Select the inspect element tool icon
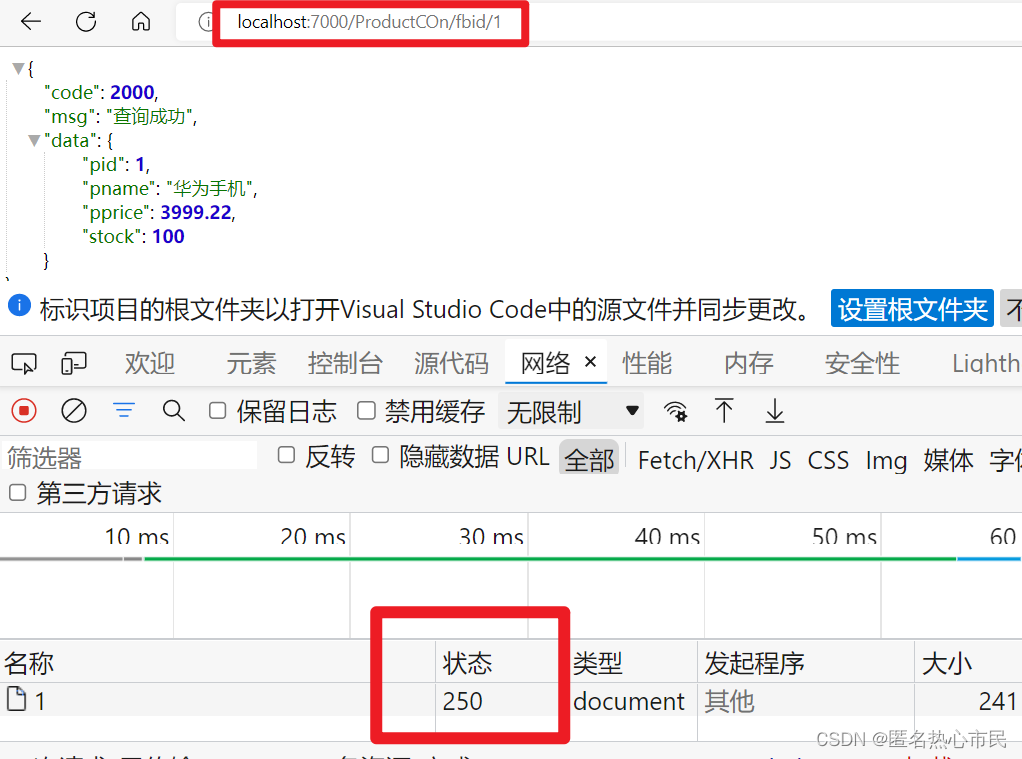The image size is (1022, 759). click(x=23, y=363)
